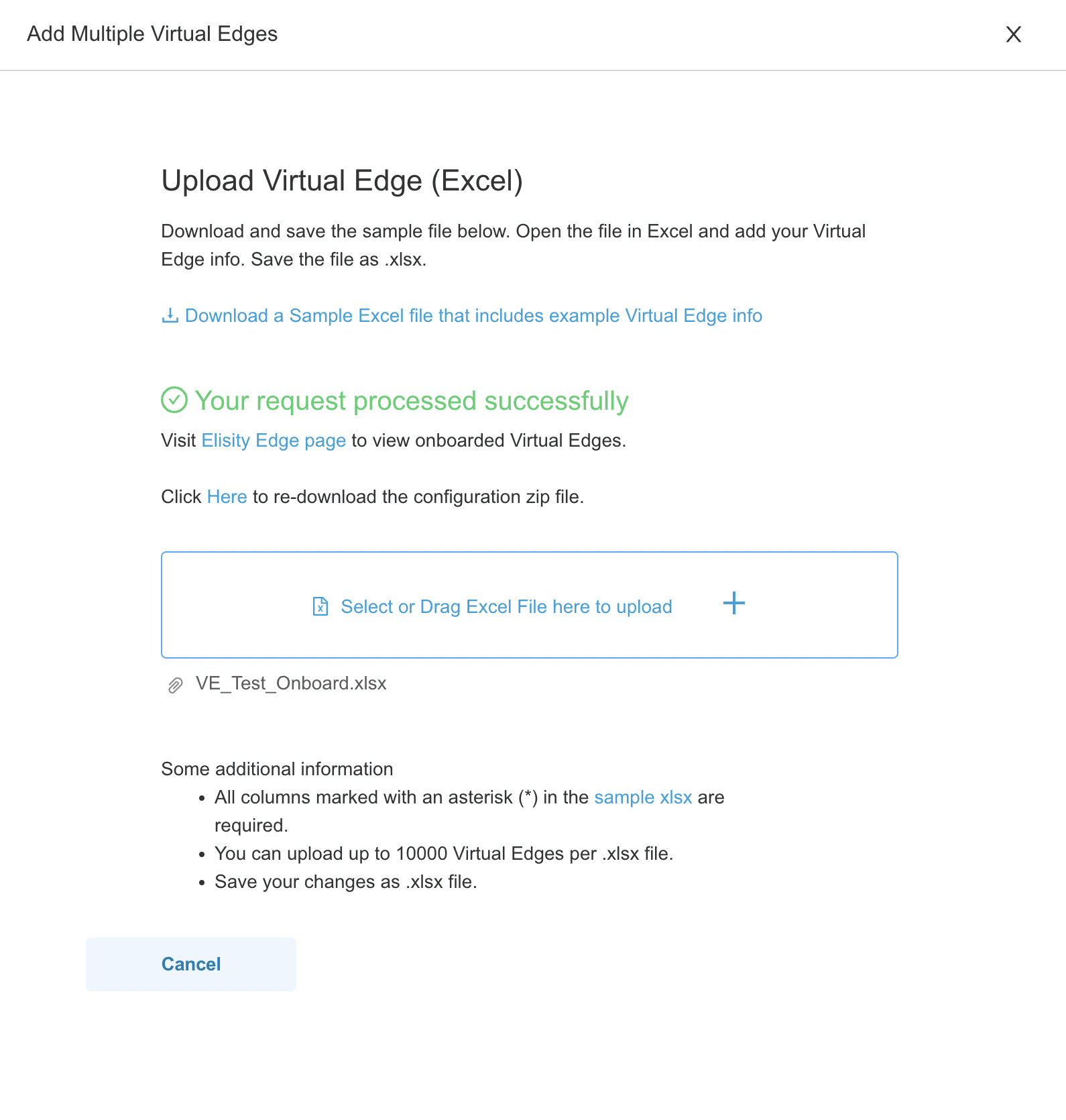Click the green success checkmark icon
Image resolution: width=1066 pixels, height=1120 pixels.
[174, 400]
